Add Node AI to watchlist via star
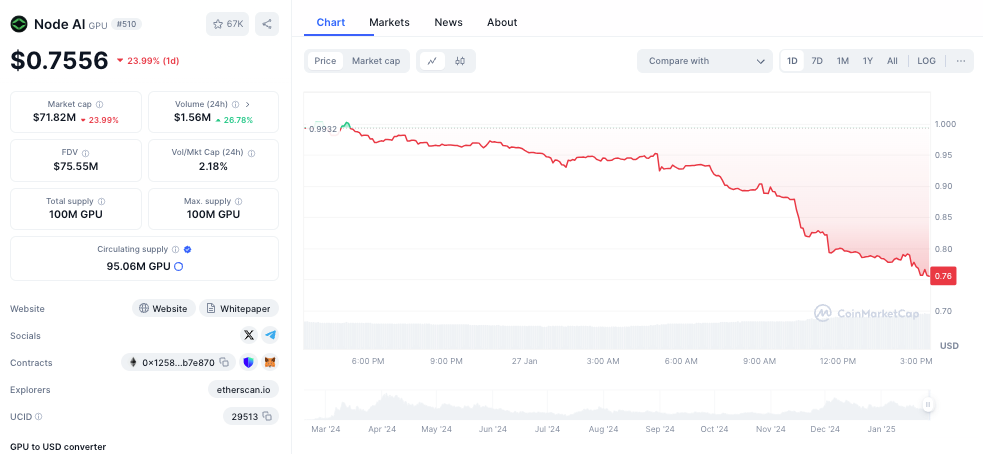The image size is (983, 454). click(218, 24)
